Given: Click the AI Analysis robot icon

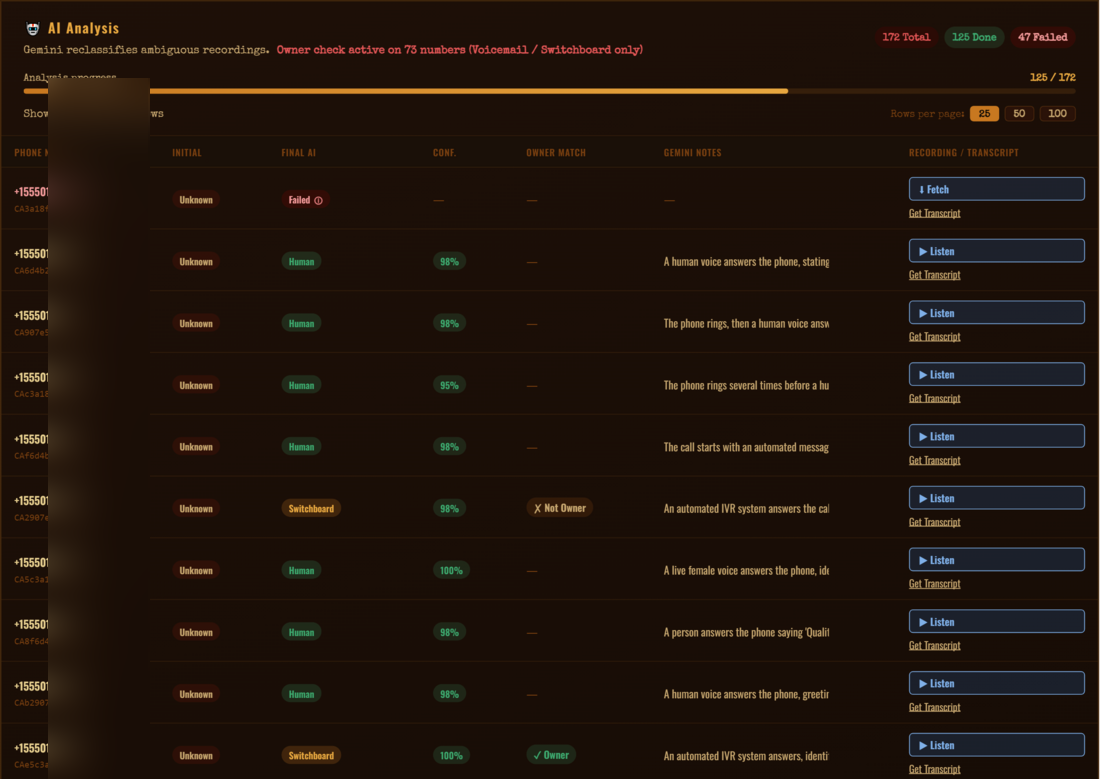Looking at the screenshot, I should [32, 29].
